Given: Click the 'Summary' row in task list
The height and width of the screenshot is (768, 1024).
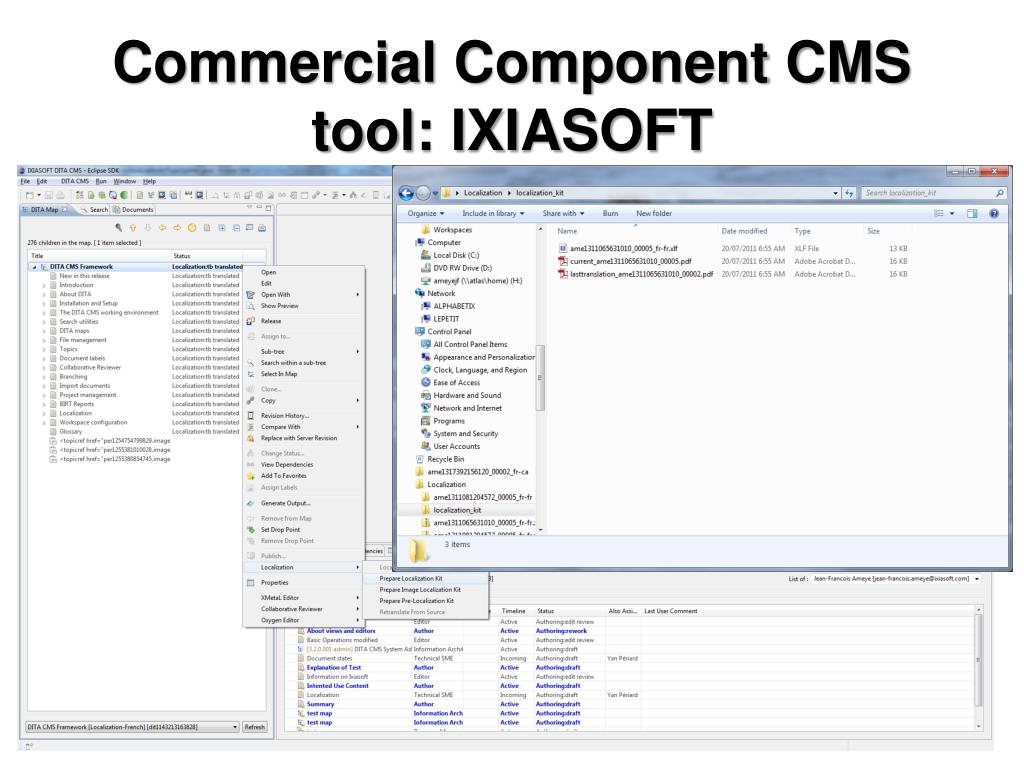Looking at the screenshot, I should (320, 704).
